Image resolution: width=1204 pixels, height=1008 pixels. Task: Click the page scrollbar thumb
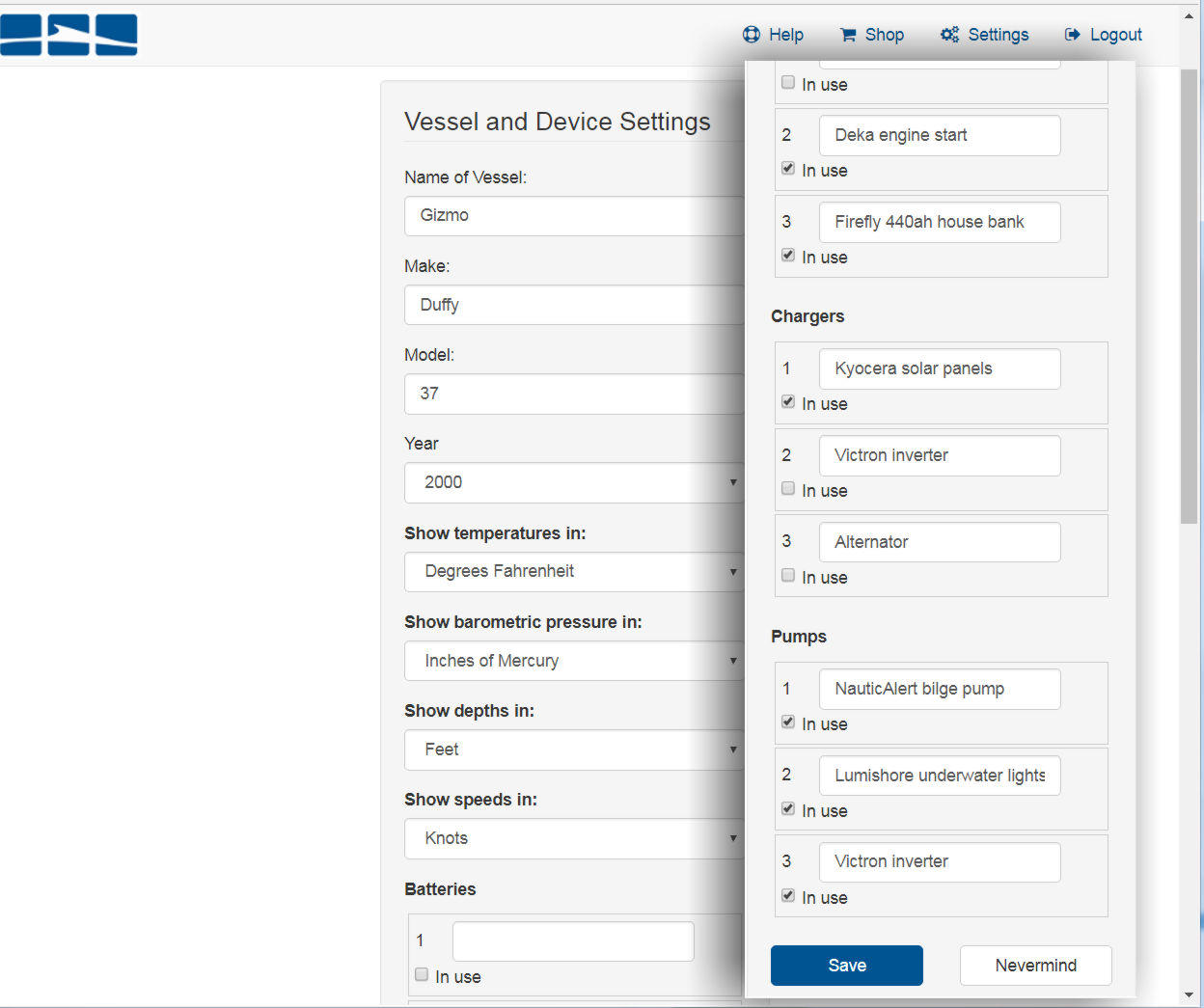point(1190,296)
